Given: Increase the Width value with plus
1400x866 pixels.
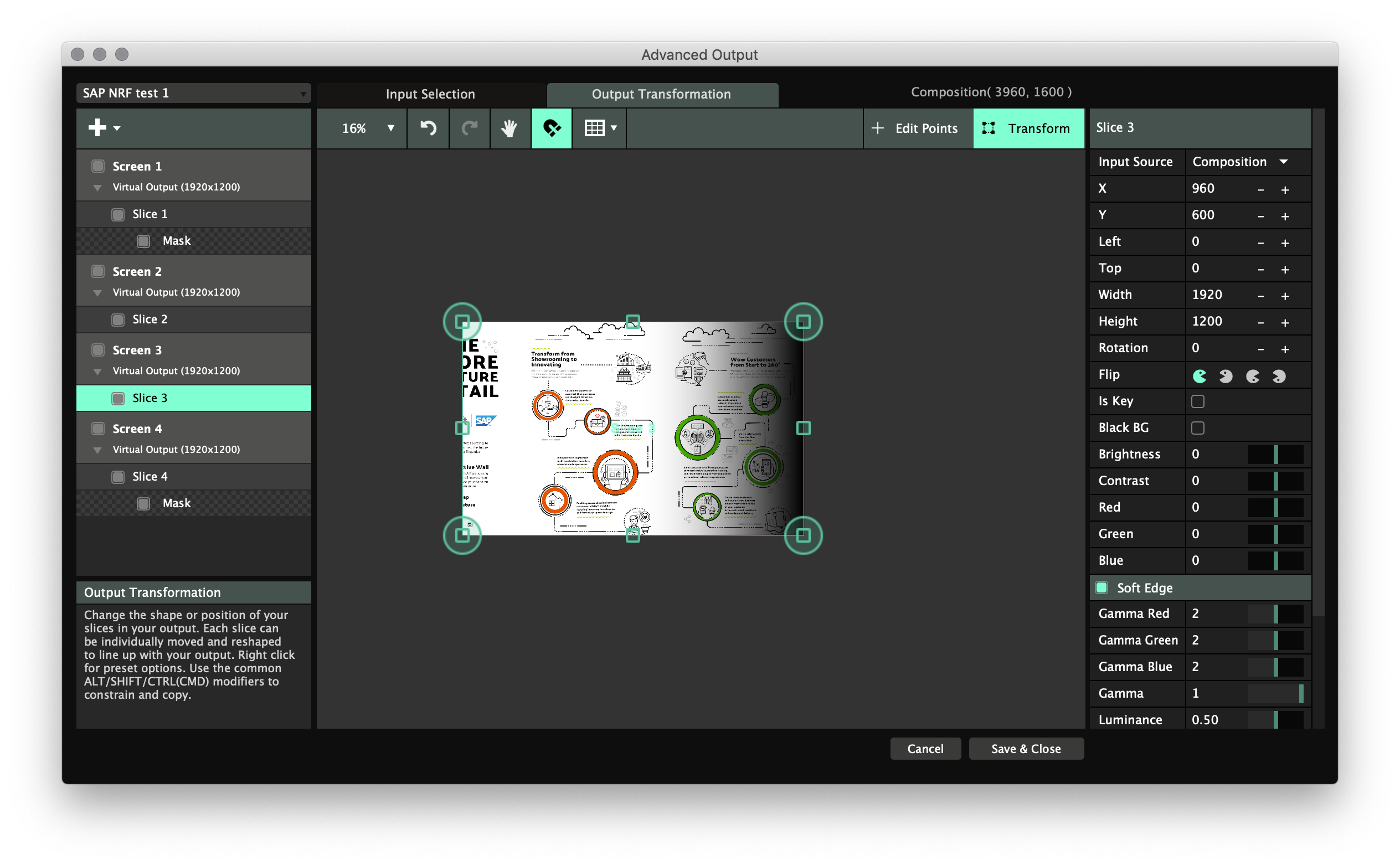Looking at the screenshot, I should (x=1285, y=296).
